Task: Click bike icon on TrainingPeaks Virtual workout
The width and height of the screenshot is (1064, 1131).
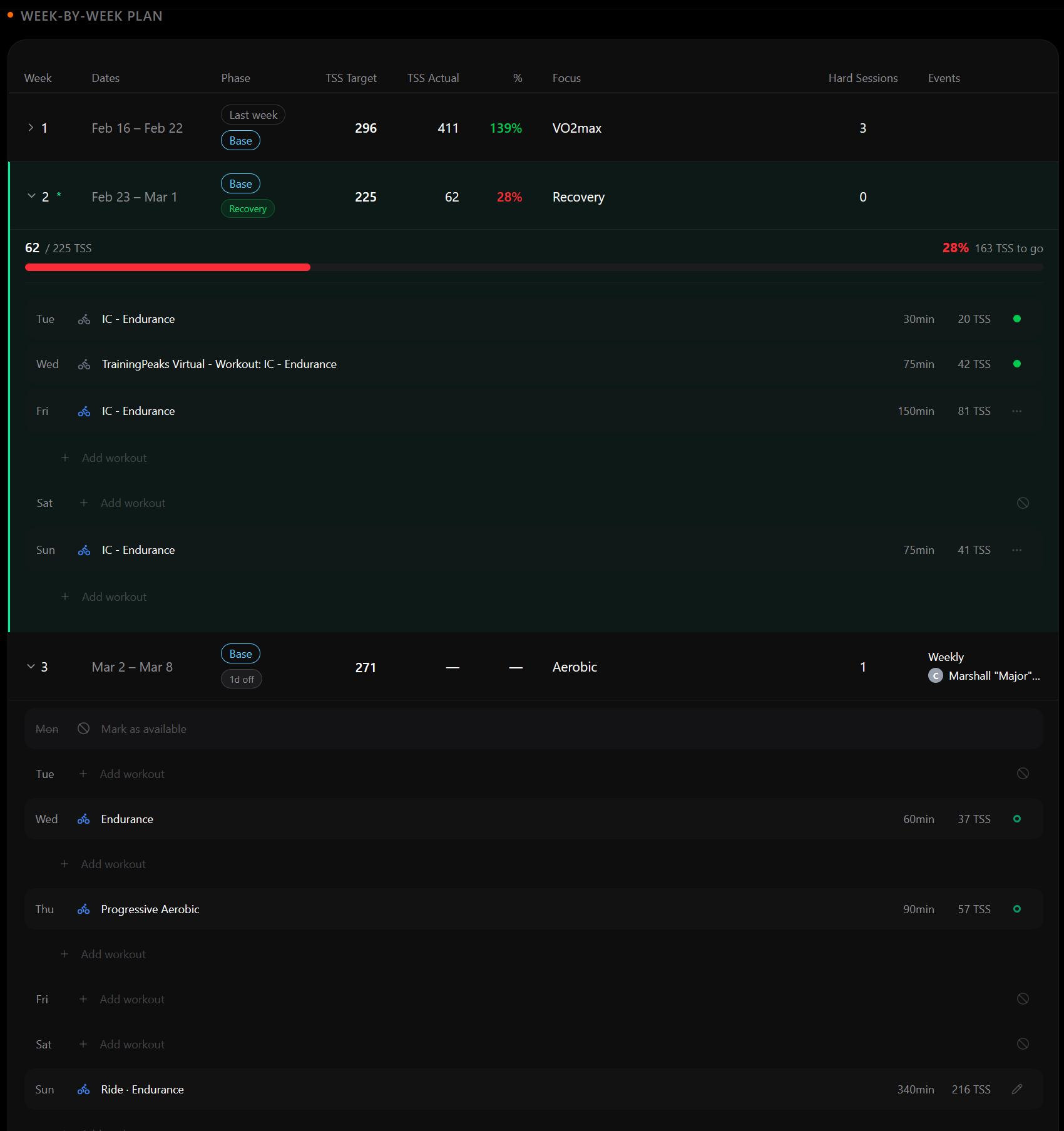Action: [x=84, y=364]
